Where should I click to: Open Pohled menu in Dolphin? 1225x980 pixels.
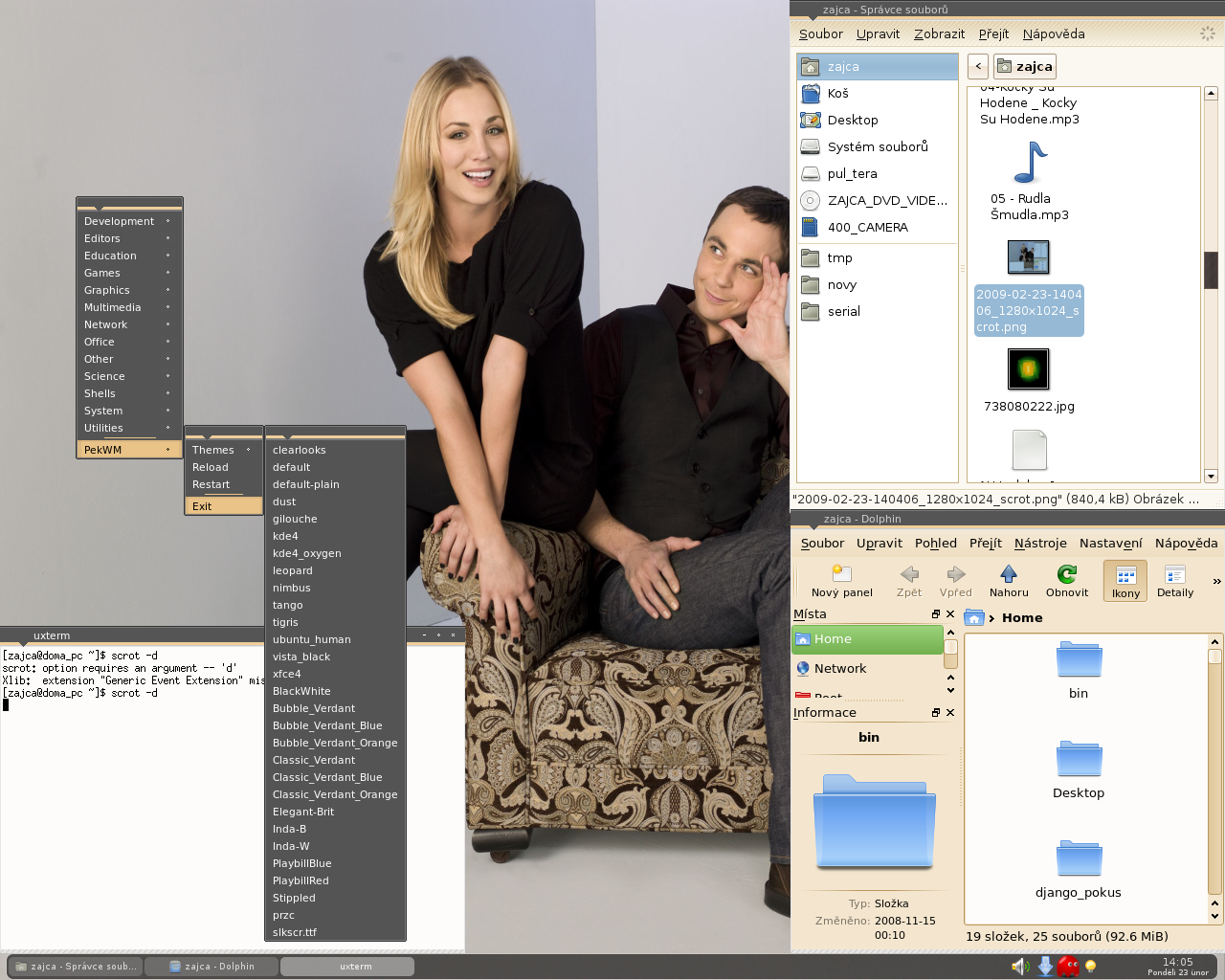[936, 543]
